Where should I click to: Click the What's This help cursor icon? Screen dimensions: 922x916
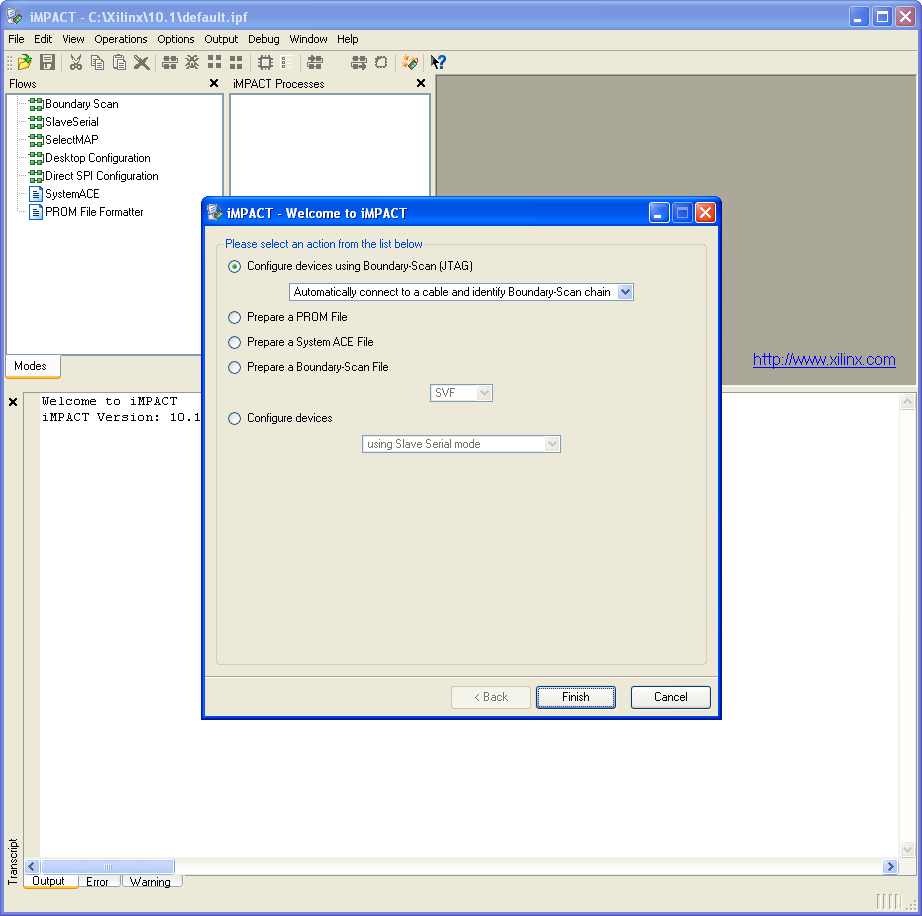tap(439, 62)
